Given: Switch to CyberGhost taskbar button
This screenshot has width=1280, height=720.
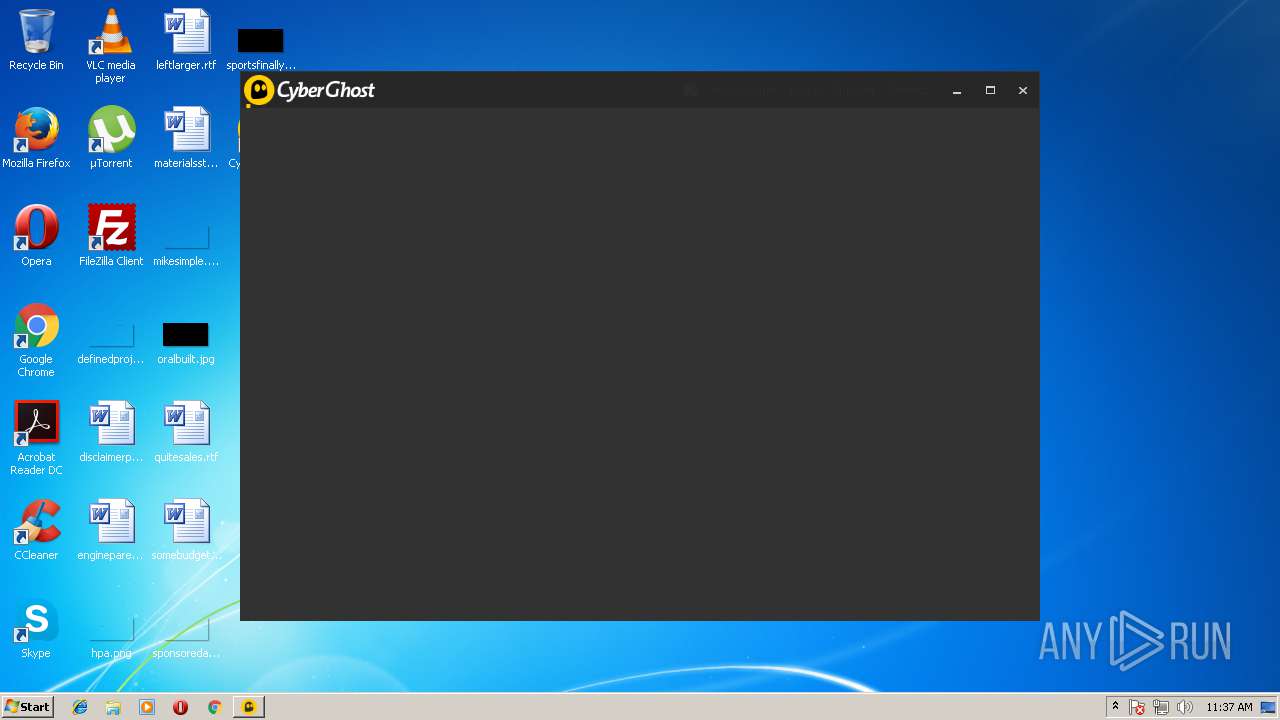Looking at the screenshot, I should coord(248,707).
